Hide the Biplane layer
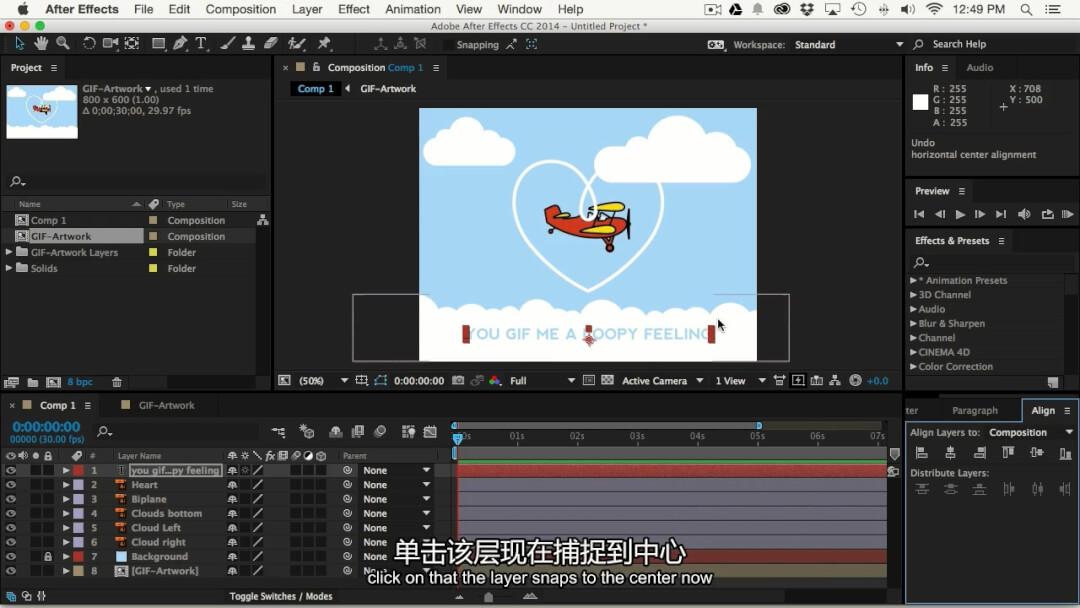Viewport: 1080px width, 608px height. 10,499
